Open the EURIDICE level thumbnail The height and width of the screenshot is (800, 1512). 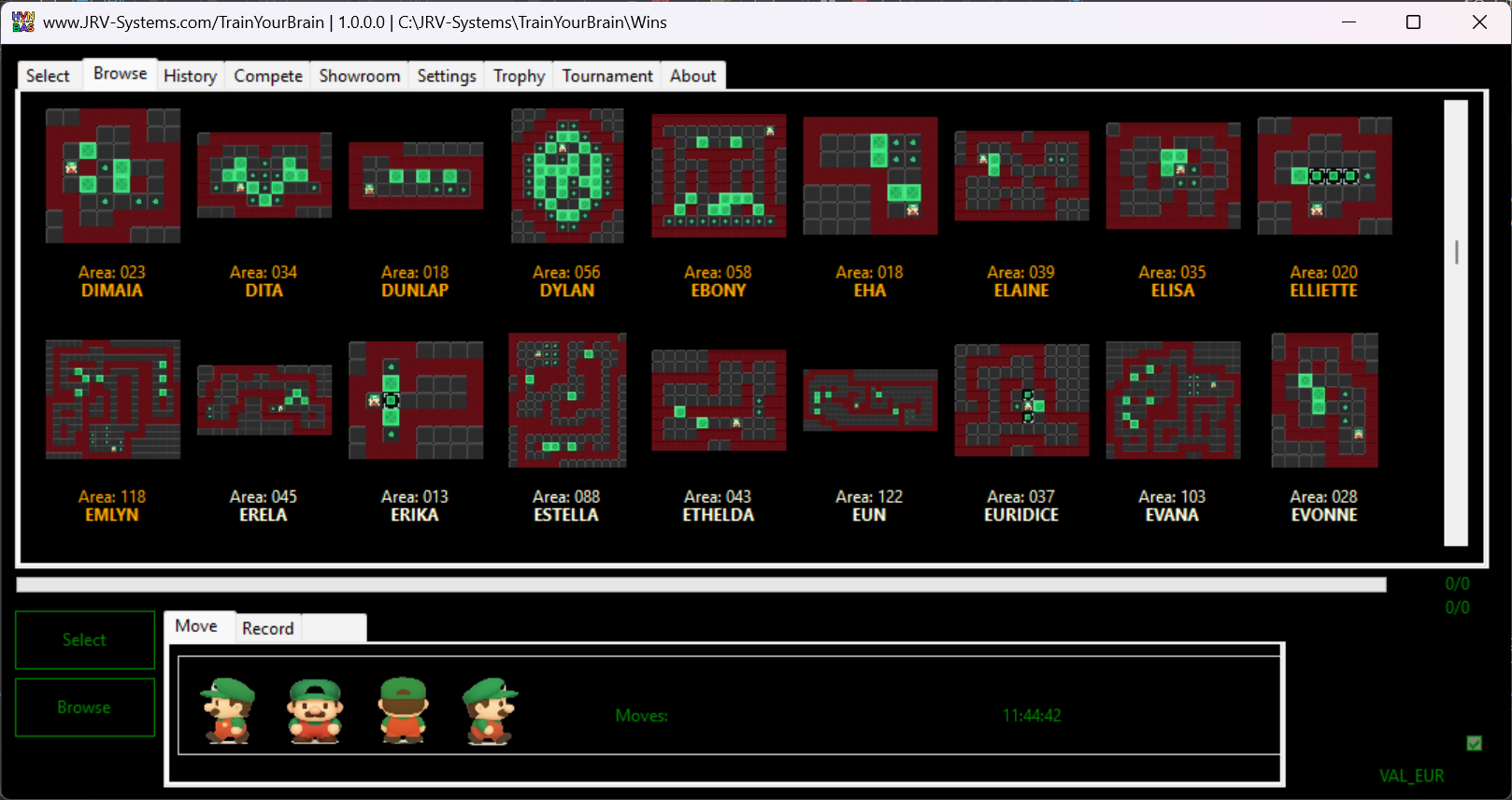(1021, 400)
